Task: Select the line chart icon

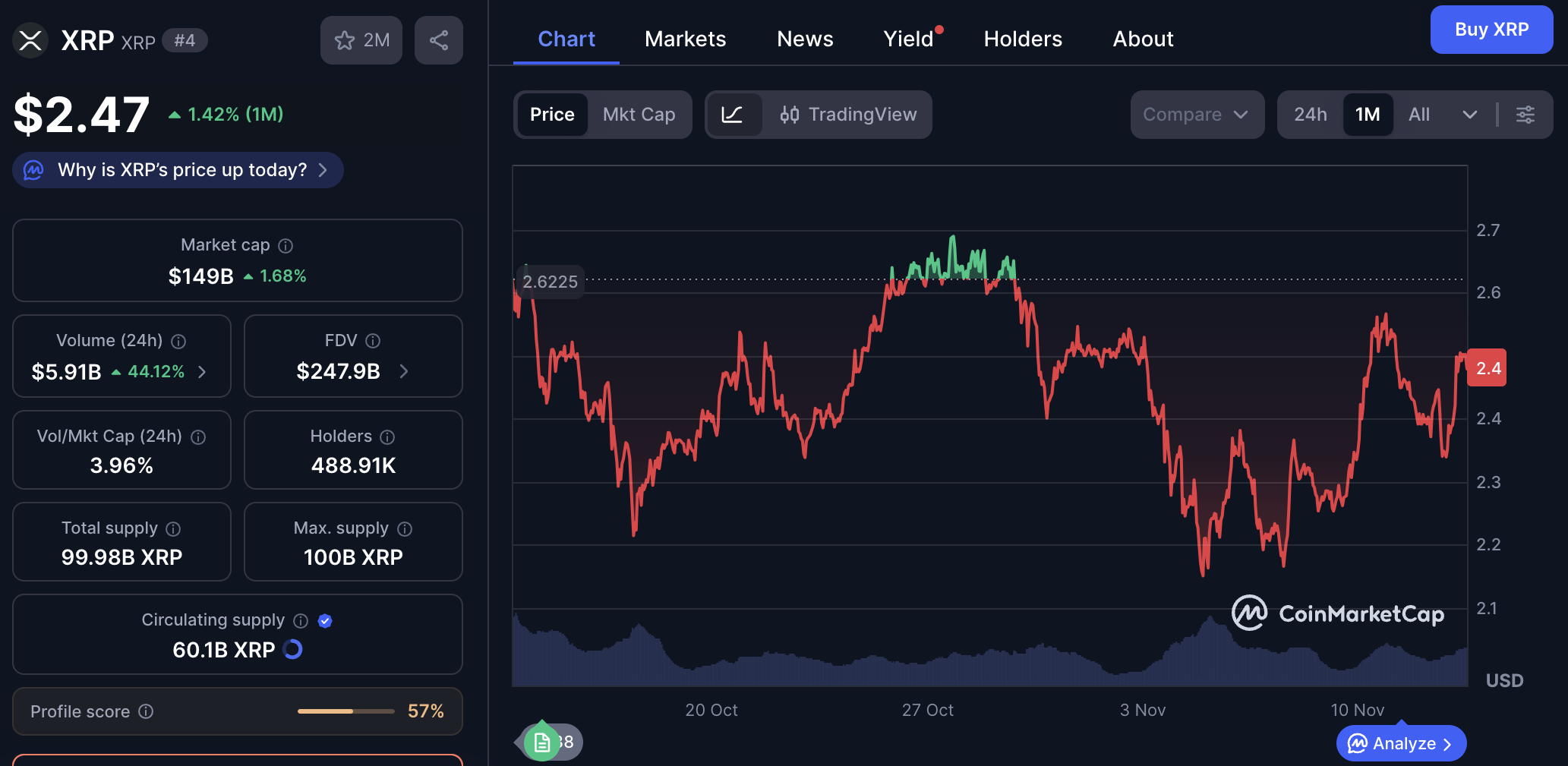Action: point(734,115)
